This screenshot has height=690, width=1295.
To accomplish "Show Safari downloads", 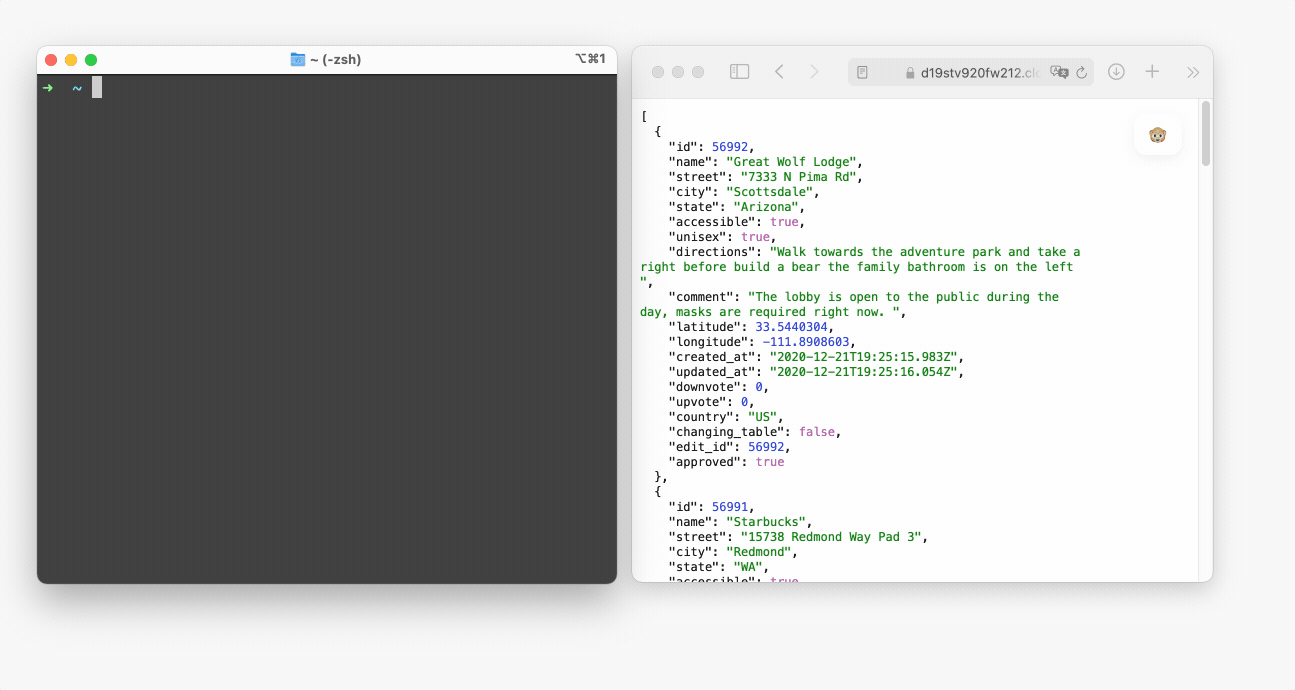I will 1117,72.
